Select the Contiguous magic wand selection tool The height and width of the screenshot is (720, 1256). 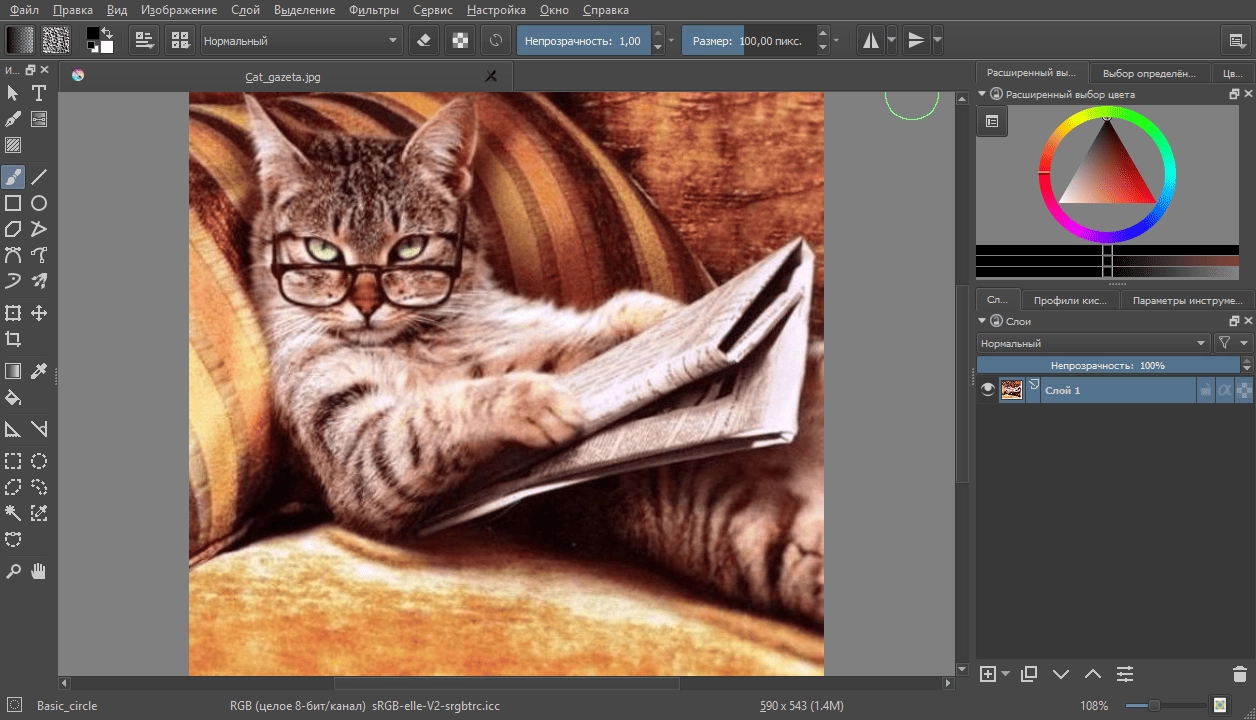13,513
